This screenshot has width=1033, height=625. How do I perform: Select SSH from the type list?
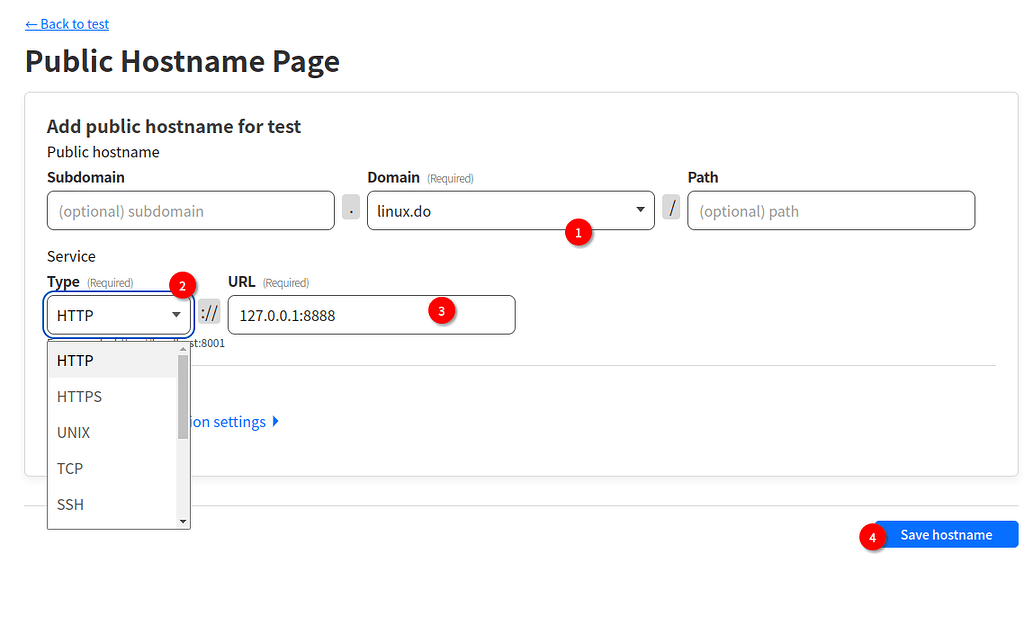pyautogui.click(x=70, y=505)
